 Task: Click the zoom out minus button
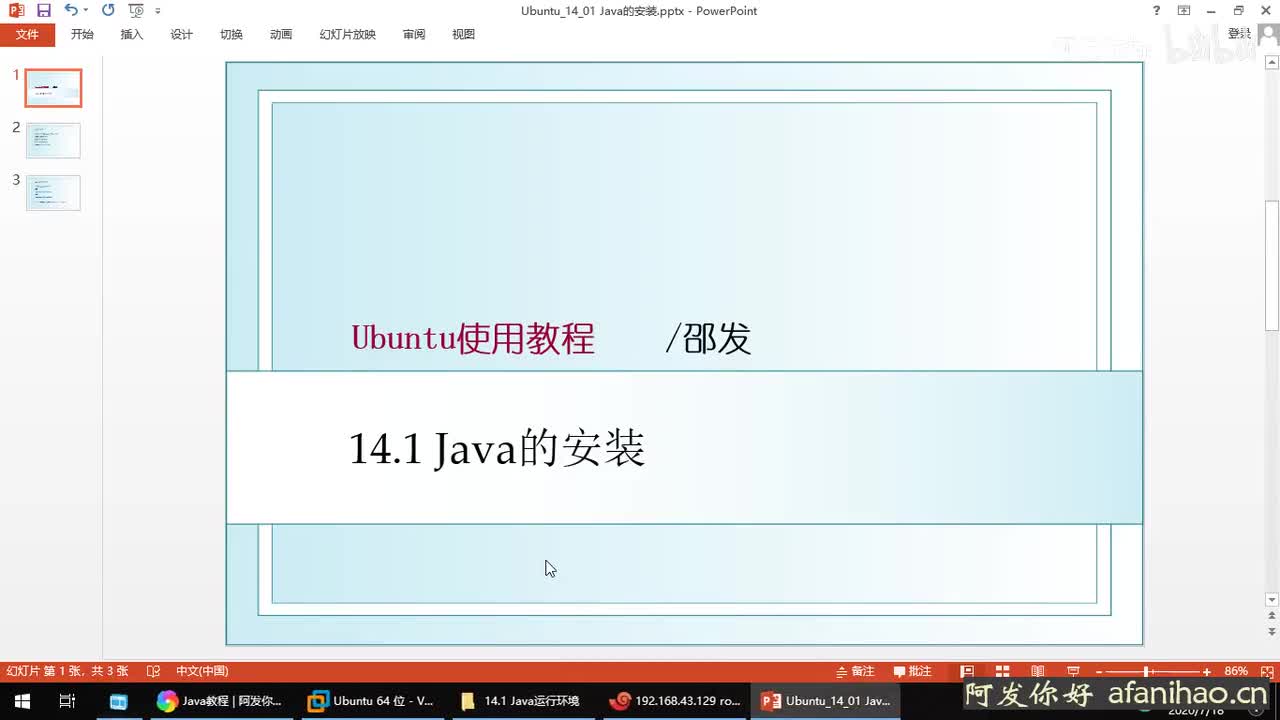click(1099, 671)
